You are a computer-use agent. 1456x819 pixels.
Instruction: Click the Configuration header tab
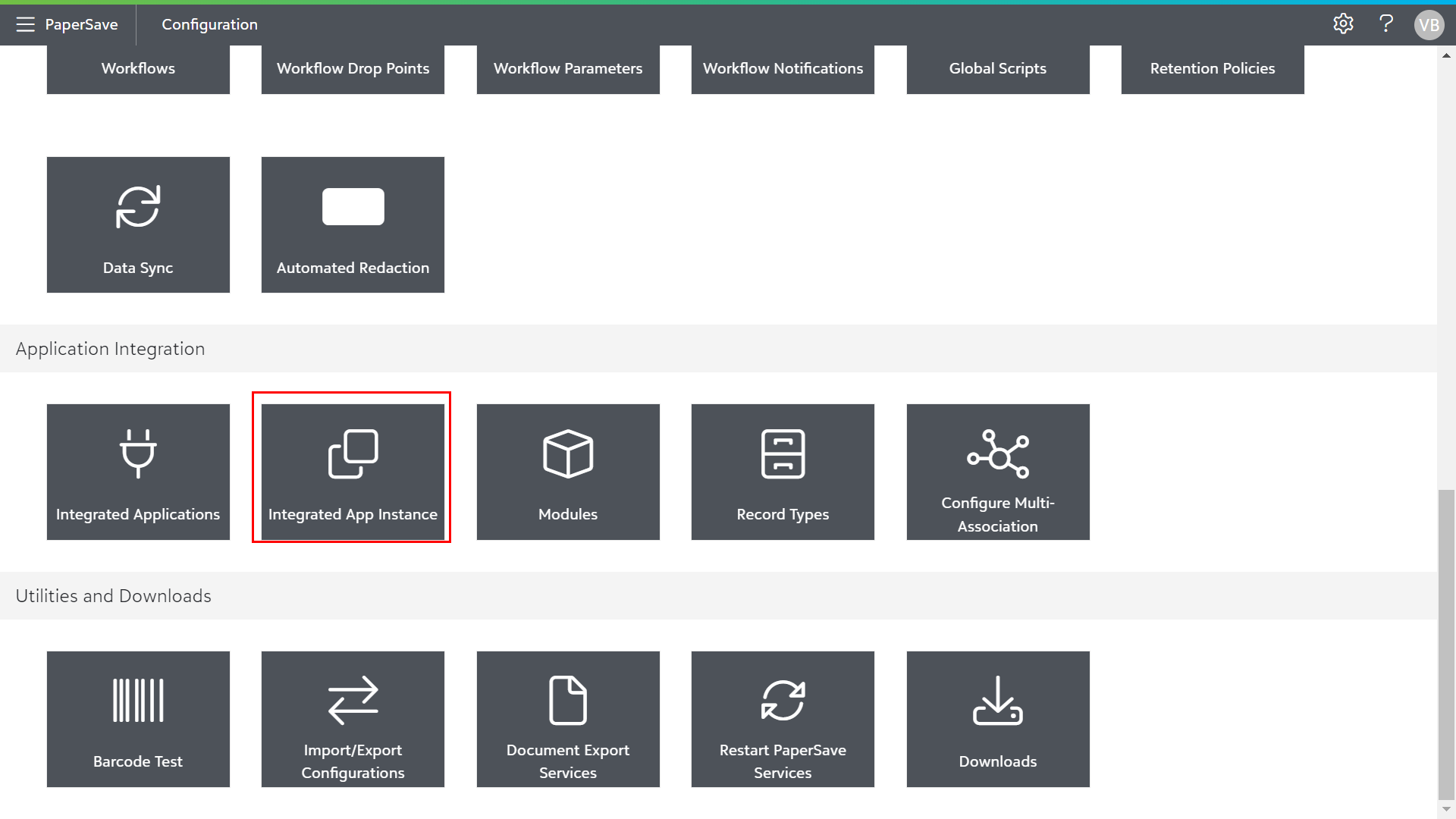(x=209, y=24)
